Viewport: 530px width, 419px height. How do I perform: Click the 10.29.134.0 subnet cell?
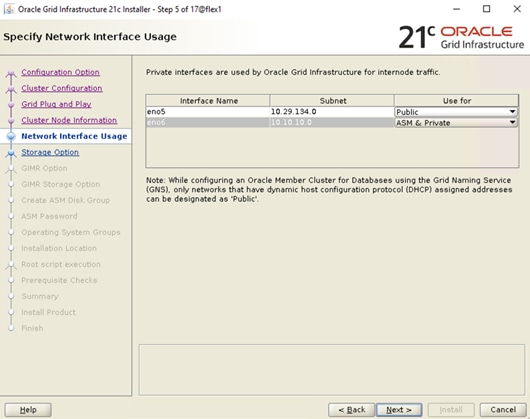pos(332,112)
